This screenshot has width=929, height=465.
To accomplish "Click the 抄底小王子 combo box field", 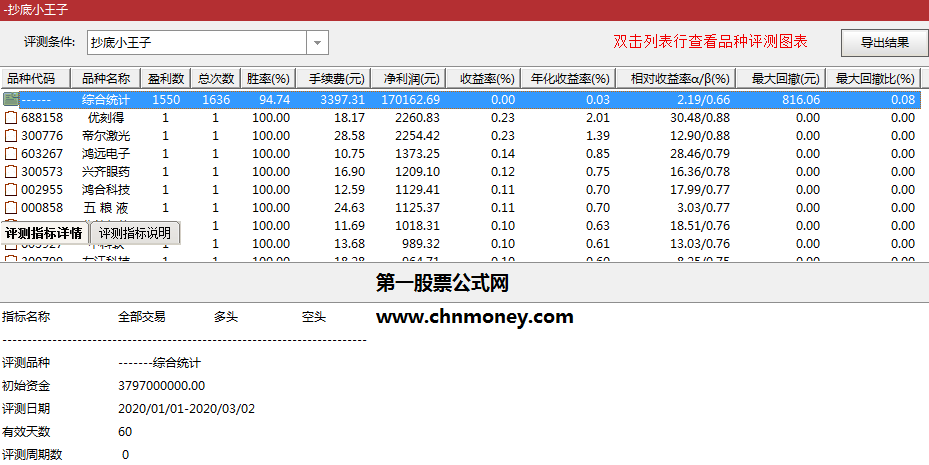I will pyautogui.click(x=197, y=43).
